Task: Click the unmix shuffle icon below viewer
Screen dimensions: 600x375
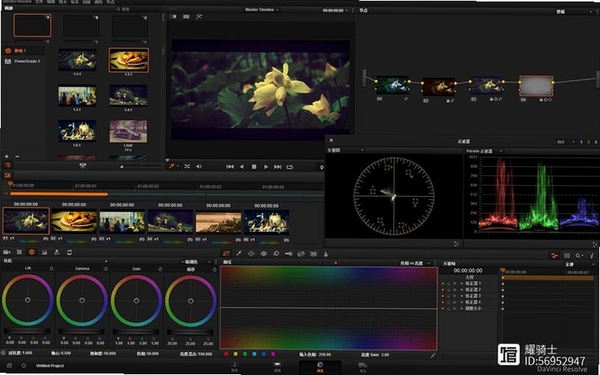Action: click(187, 166)
